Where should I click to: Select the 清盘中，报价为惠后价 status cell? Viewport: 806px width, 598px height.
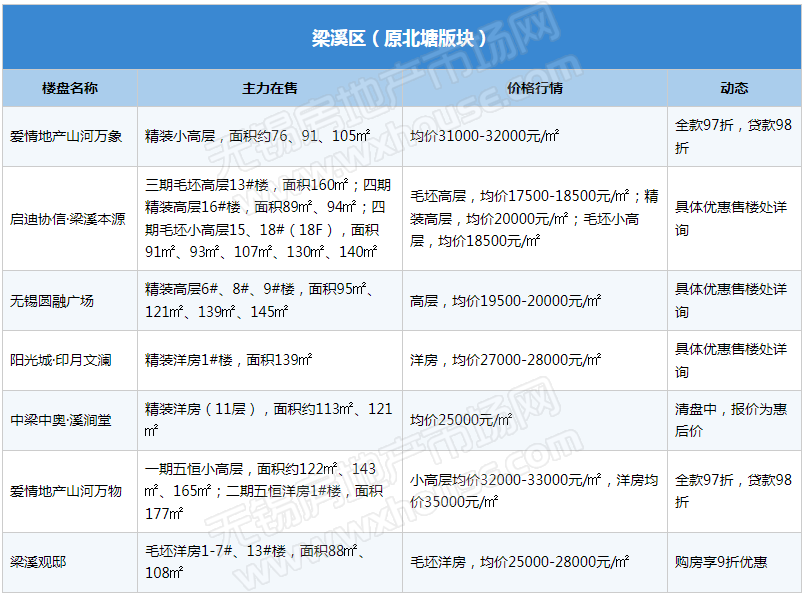point(731,420)
